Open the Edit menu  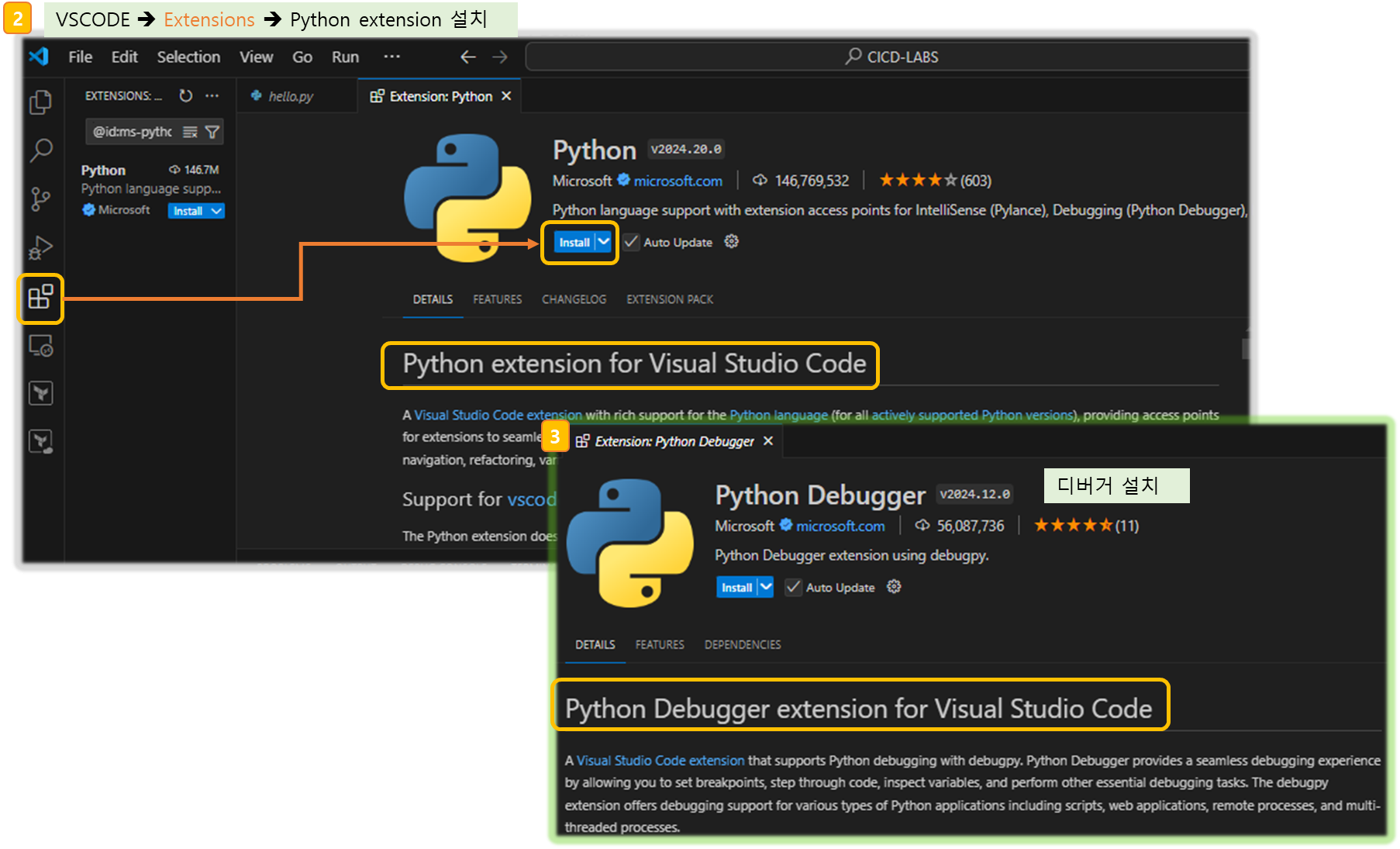[x=124, y=57]
